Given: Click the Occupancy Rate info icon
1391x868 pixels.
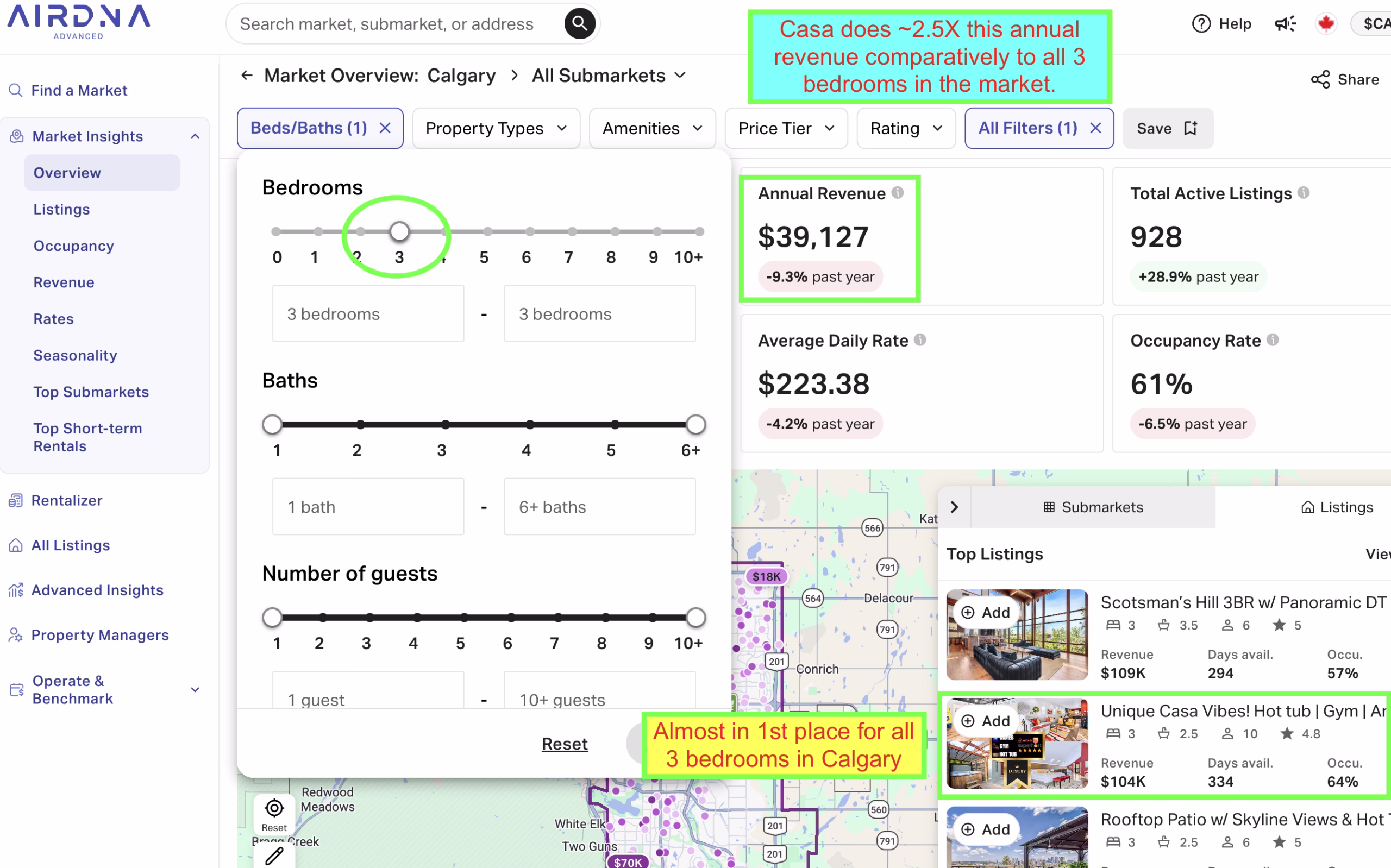Looking at the screenshot, I should pos(1273,340).
